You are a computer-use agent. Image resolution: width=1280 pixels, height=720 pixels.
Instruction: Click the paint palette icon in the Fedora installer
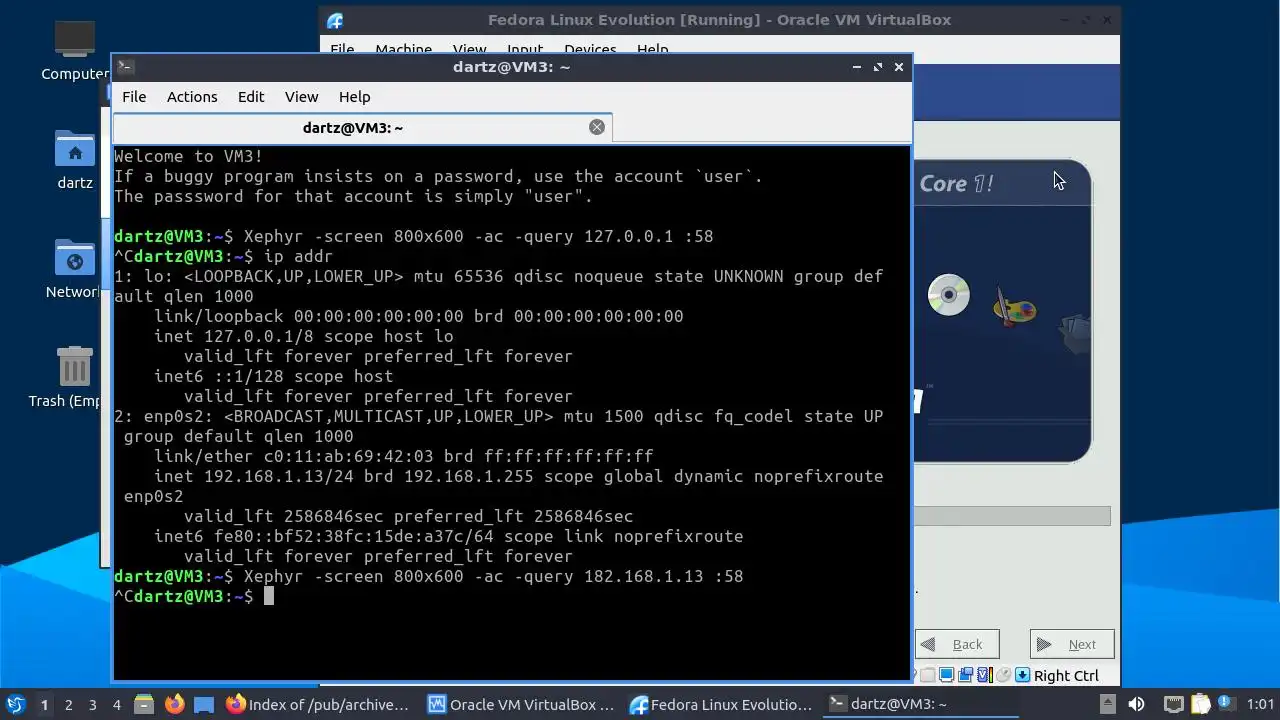coord(1014,308)
